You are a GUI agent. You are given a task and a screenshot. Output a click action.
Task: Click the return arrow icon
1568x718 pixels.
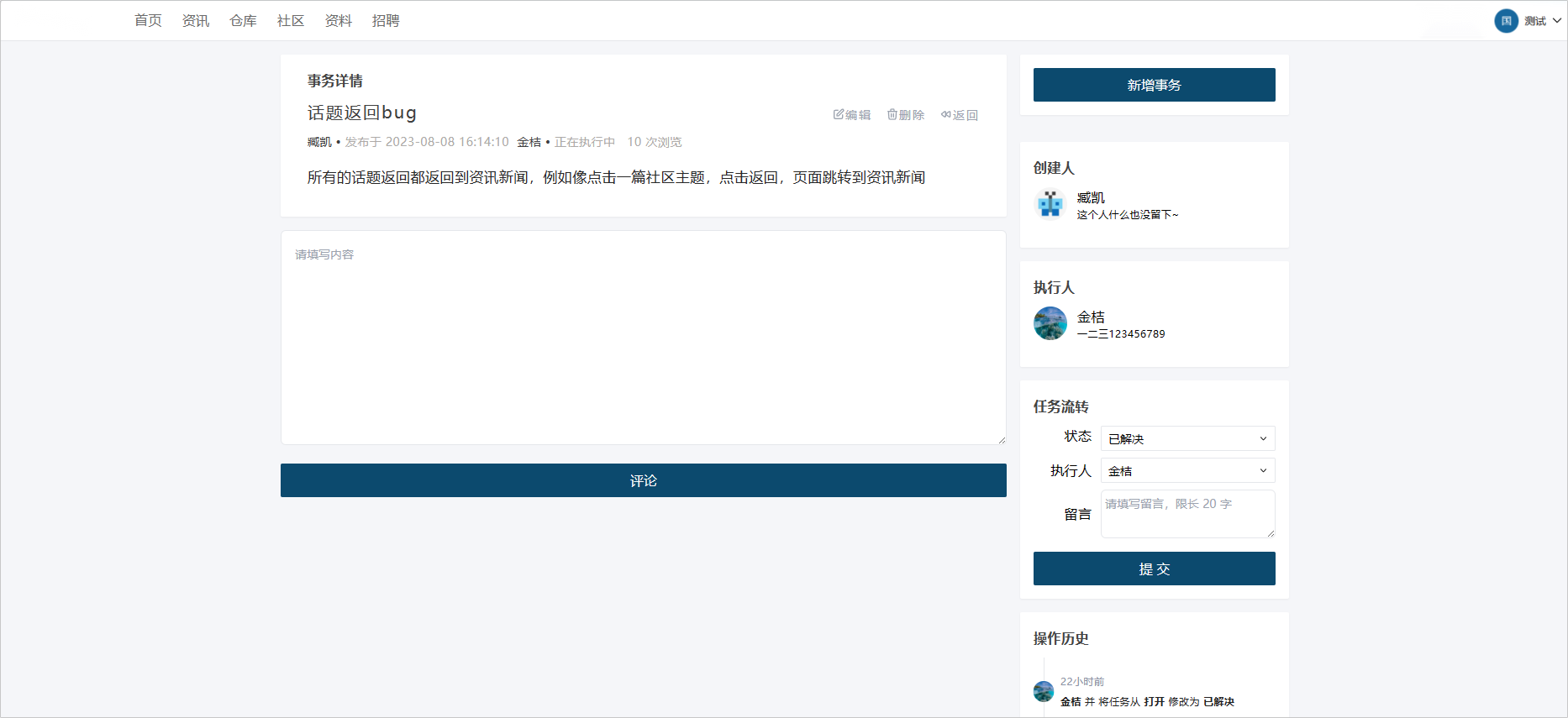coord(946,114)
